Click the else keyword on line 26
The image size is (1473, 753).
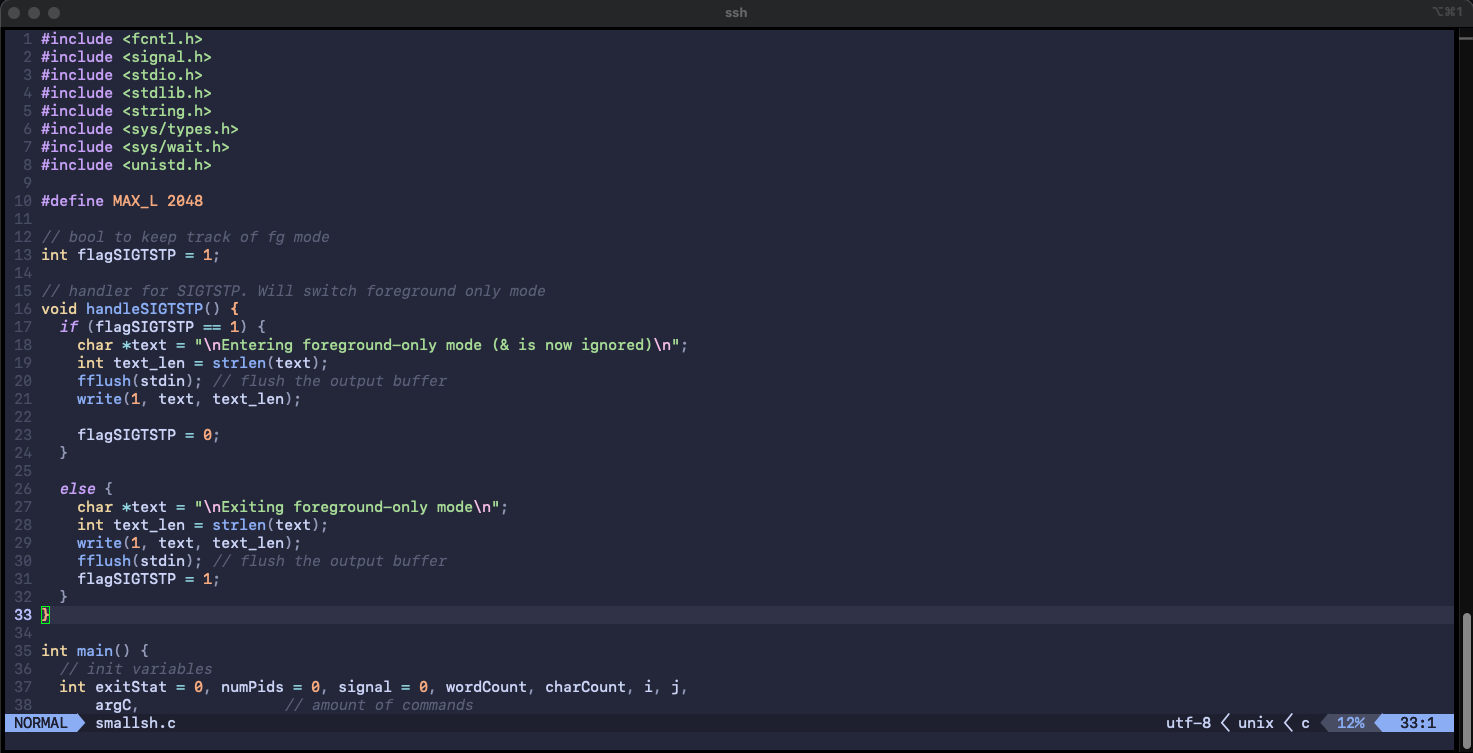pyautogui.click(x=77, y=488)
